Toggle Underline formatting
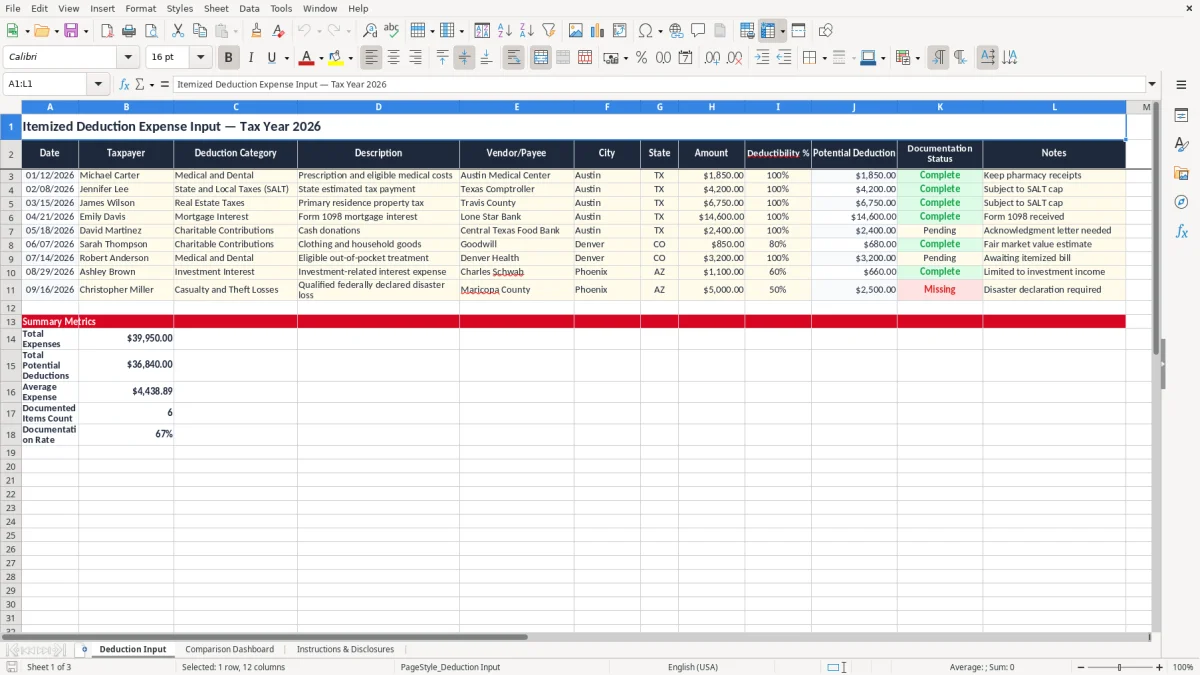The image size is (1200, 675). (x=271, y=58)
